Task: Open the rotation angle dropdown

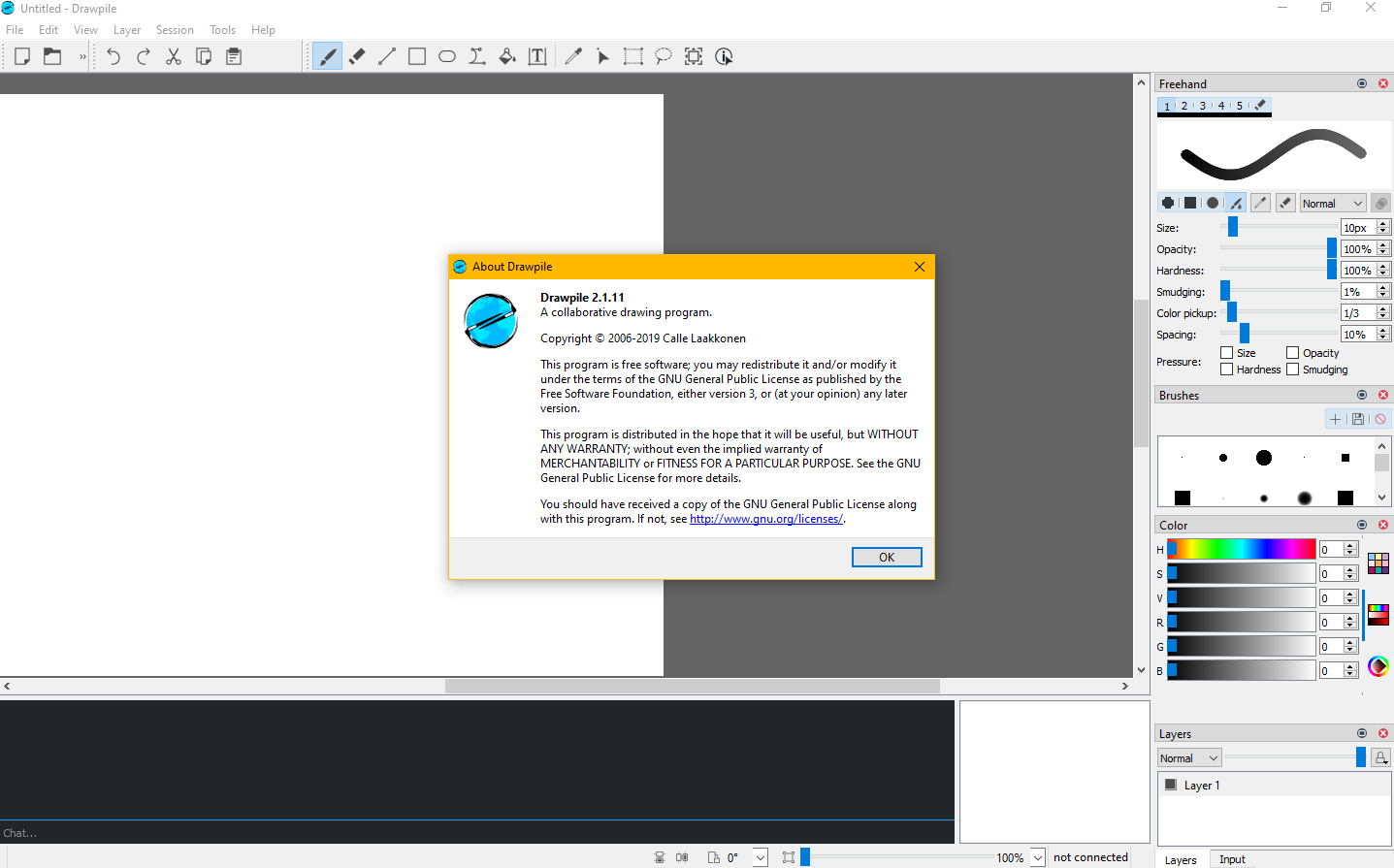Action: (x=761, y=857)
